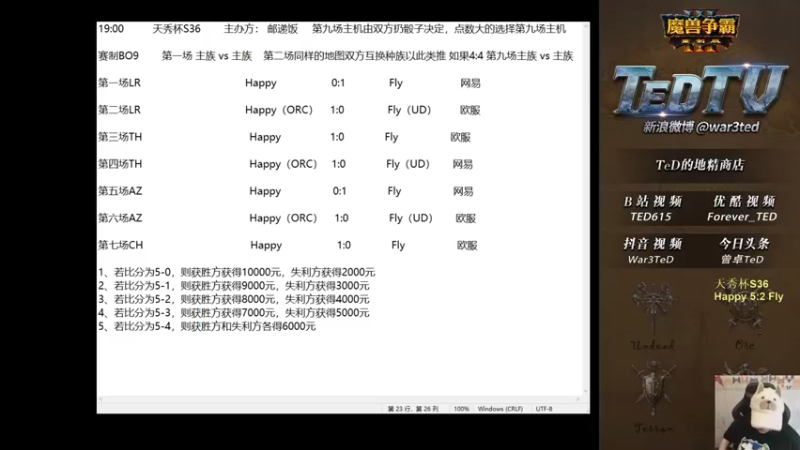This screenshot has width=800, height=450.
Task: Select the streamer webcam thumbnail
Action: 757,413
